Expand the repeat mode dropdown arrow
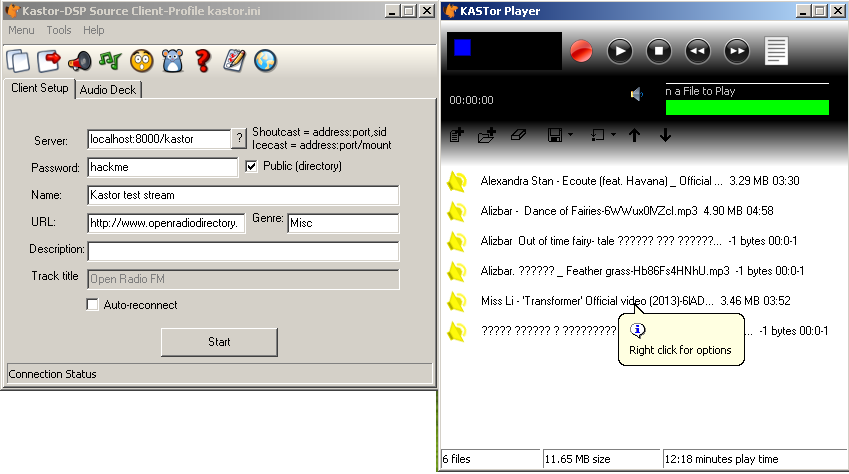 pos(613,134)
